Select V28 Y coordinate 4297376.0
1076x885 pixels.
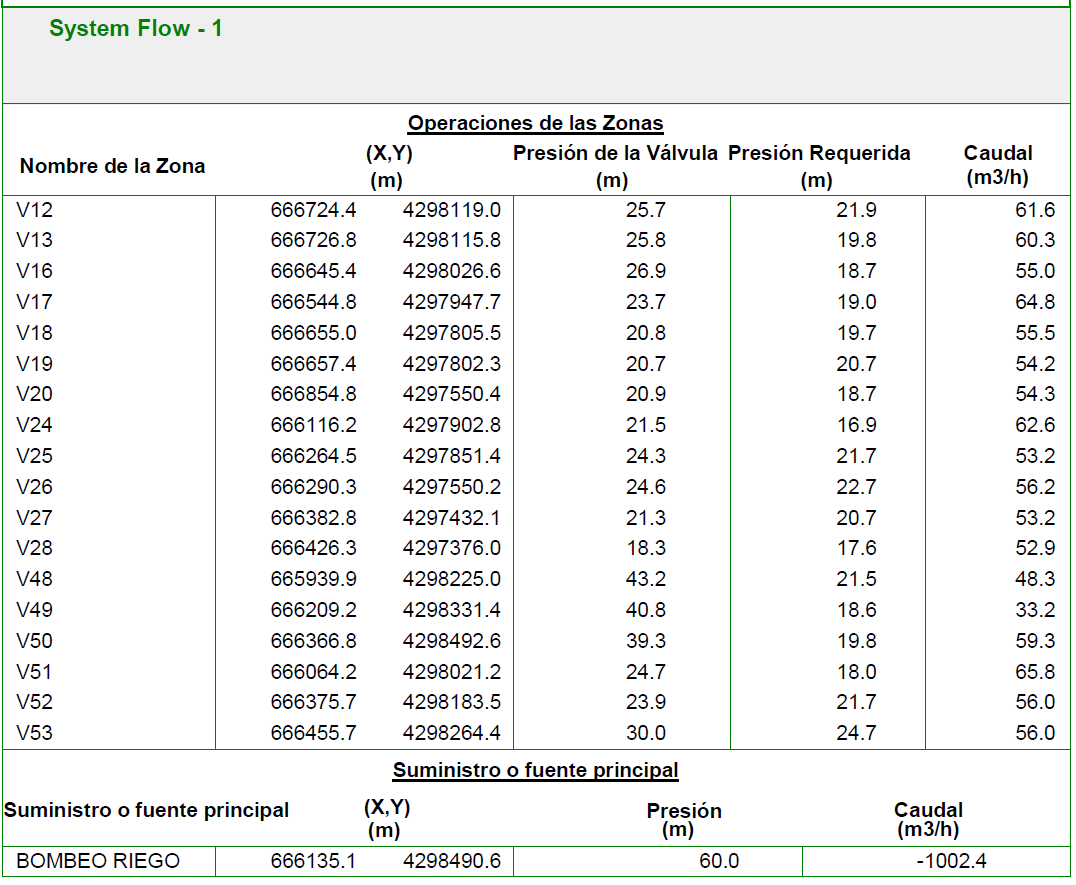pos(451,548)
